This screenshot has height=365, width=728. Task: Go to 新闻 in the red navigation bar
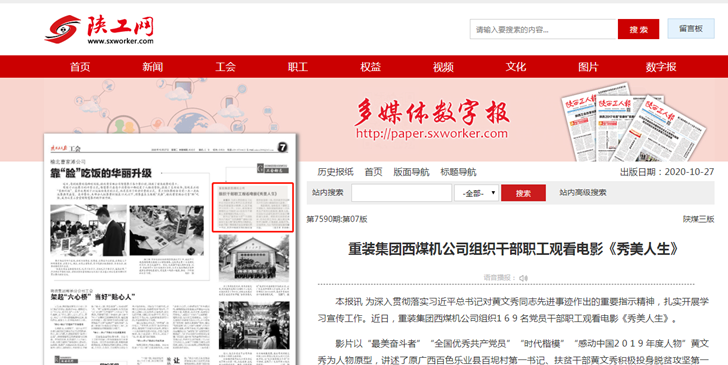click(152, 67)
